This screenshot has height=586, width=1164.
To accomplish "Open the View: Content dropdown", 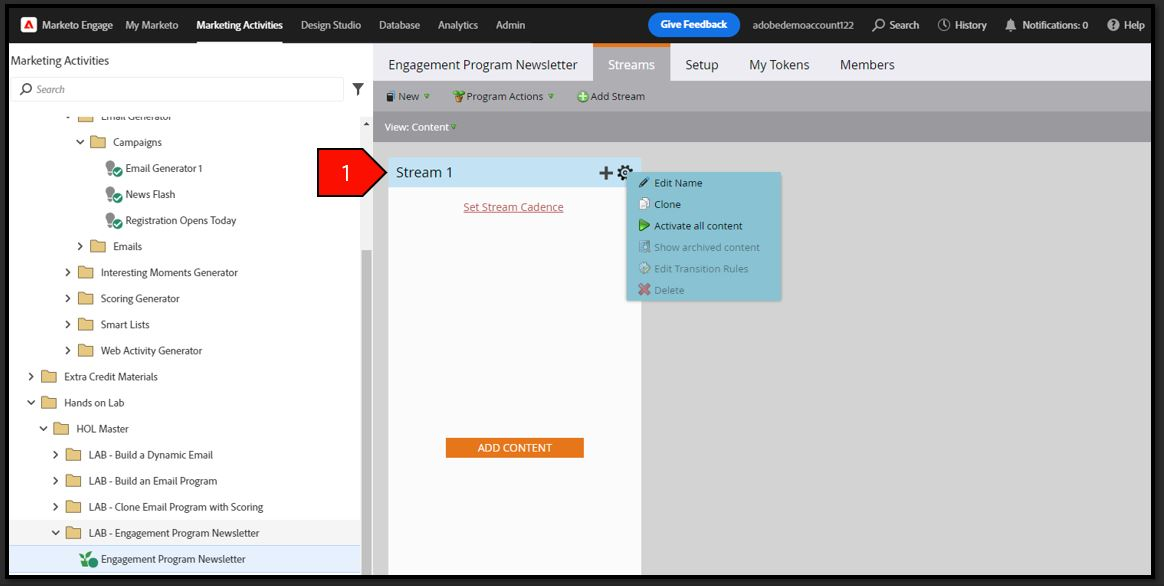I will 420,127.
